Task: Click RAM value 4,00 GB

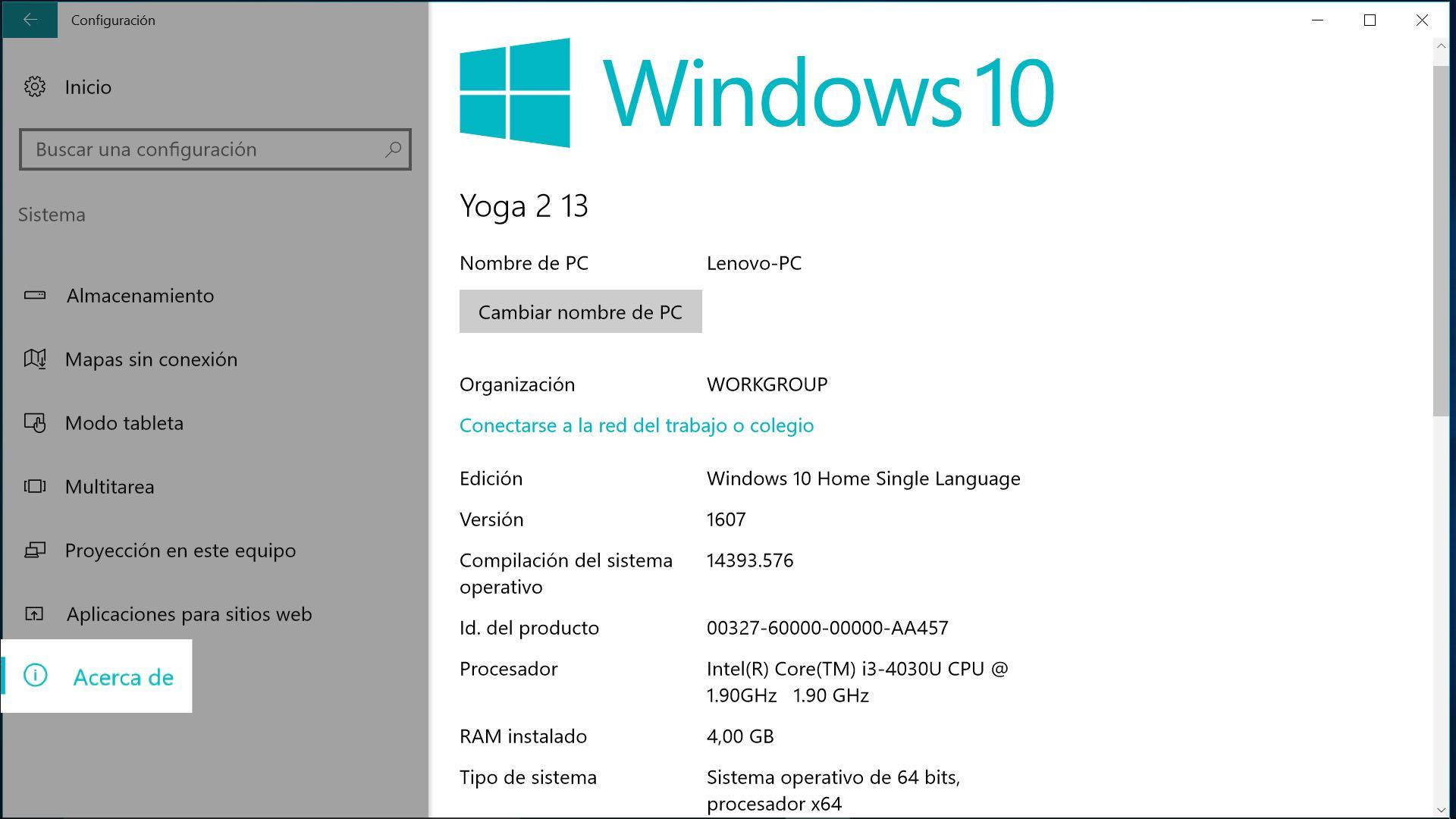Action: [740, 736]
